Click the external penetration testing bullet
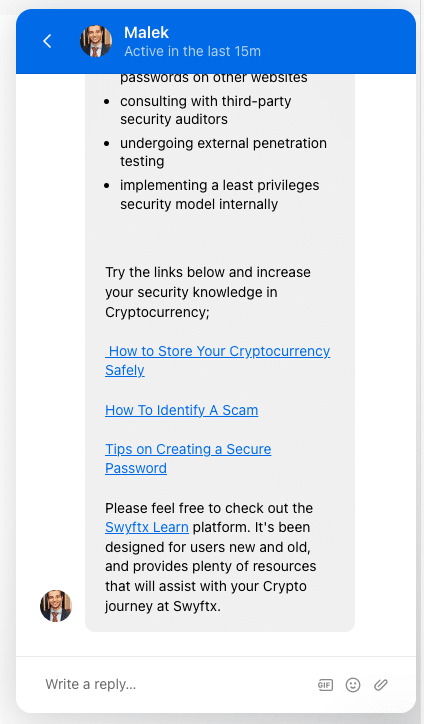The height and width of the screenshot is (724, 424). [223, 152]
